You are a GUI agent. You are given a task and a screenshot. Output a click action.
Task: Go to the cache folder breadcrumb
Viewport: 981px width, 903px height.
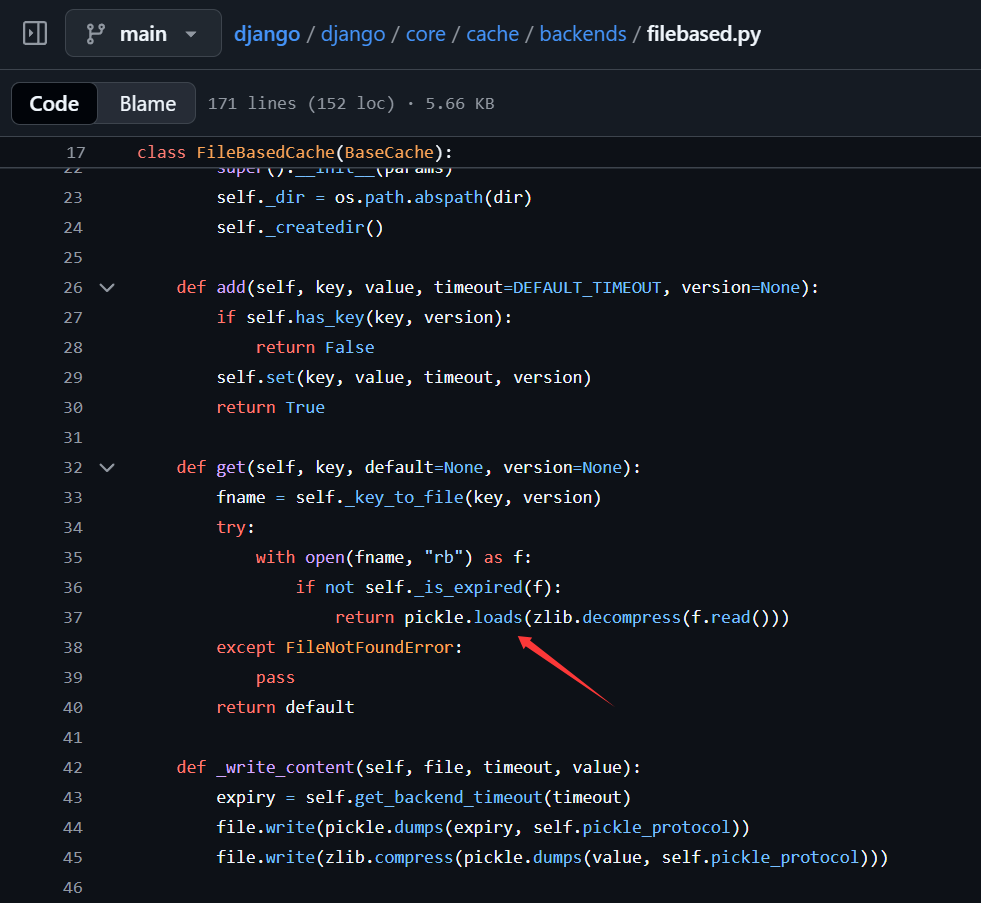(492, 33)
